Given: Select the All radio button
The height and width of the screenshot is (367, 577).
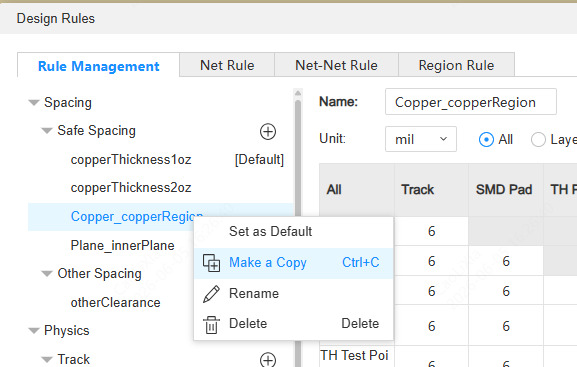Looking at the screenshot, I should click(486, 140).
